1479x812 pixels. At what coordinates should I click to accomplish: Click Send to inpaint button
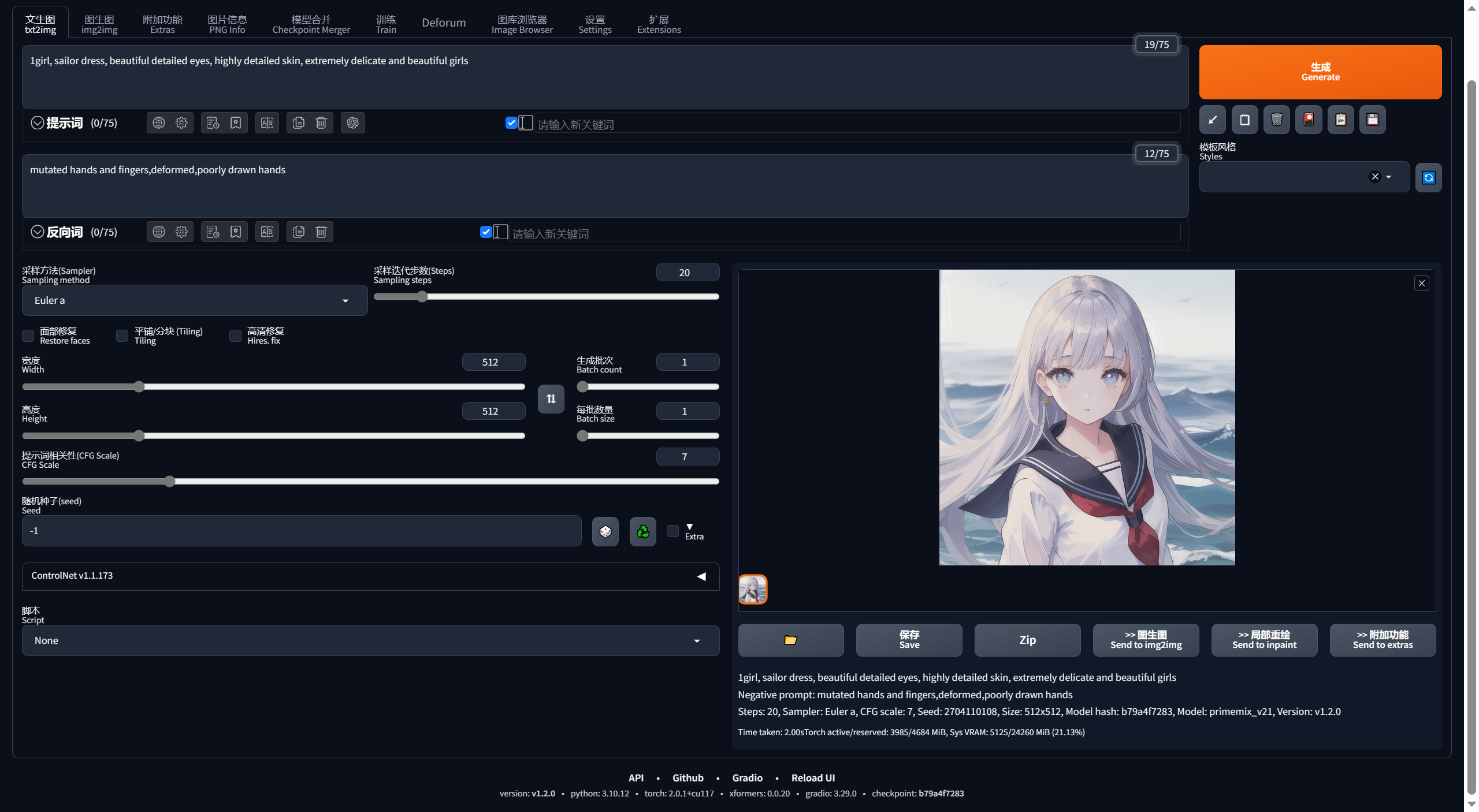click(x=1264, y=640)
